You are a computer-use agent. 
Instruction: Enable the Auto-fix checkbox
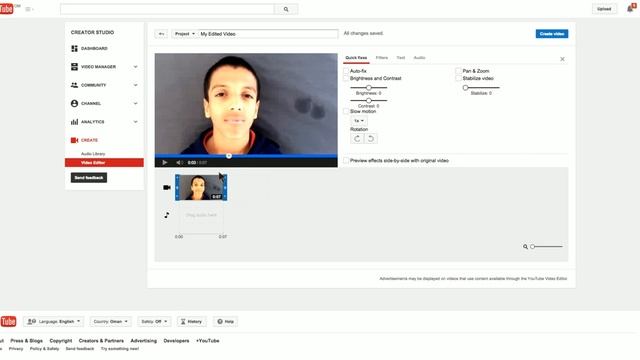pos(346,71)
